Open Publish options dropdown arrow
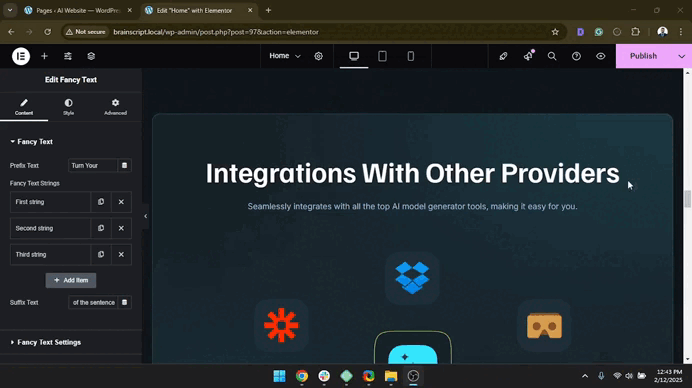The image size is (692, 388). (x=681, y=56)
